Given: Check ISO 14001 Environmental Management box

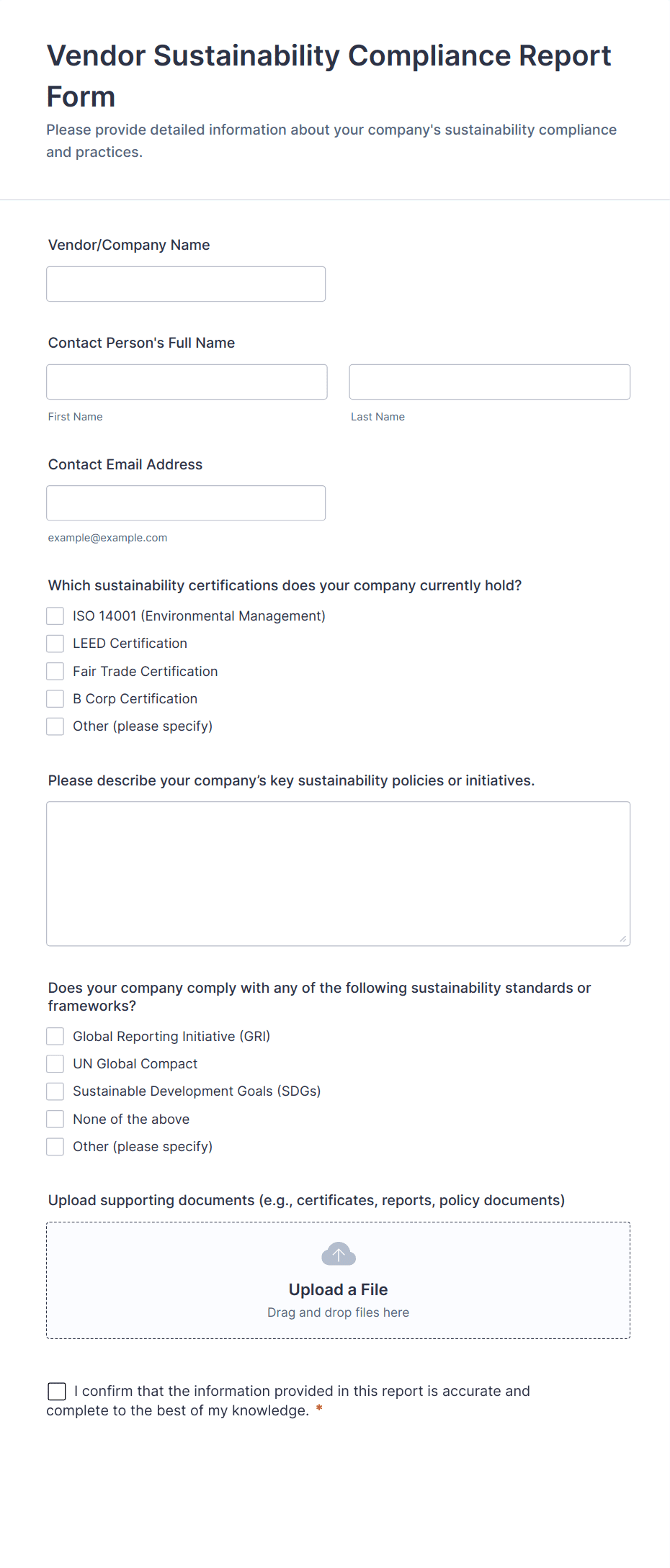Looking at the screenshot, I should pos(55,616).
